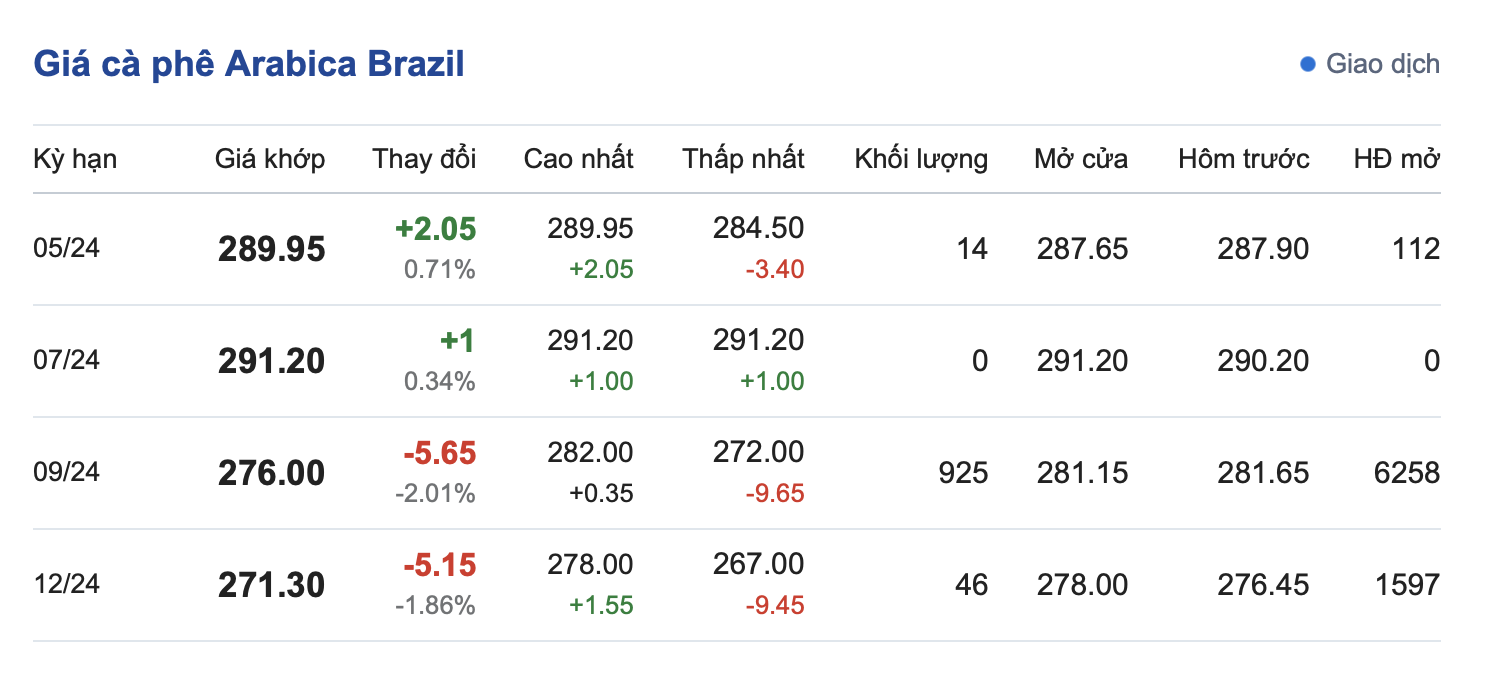Click matched price 271.30

pyautogui.click(x=272, y=585)
